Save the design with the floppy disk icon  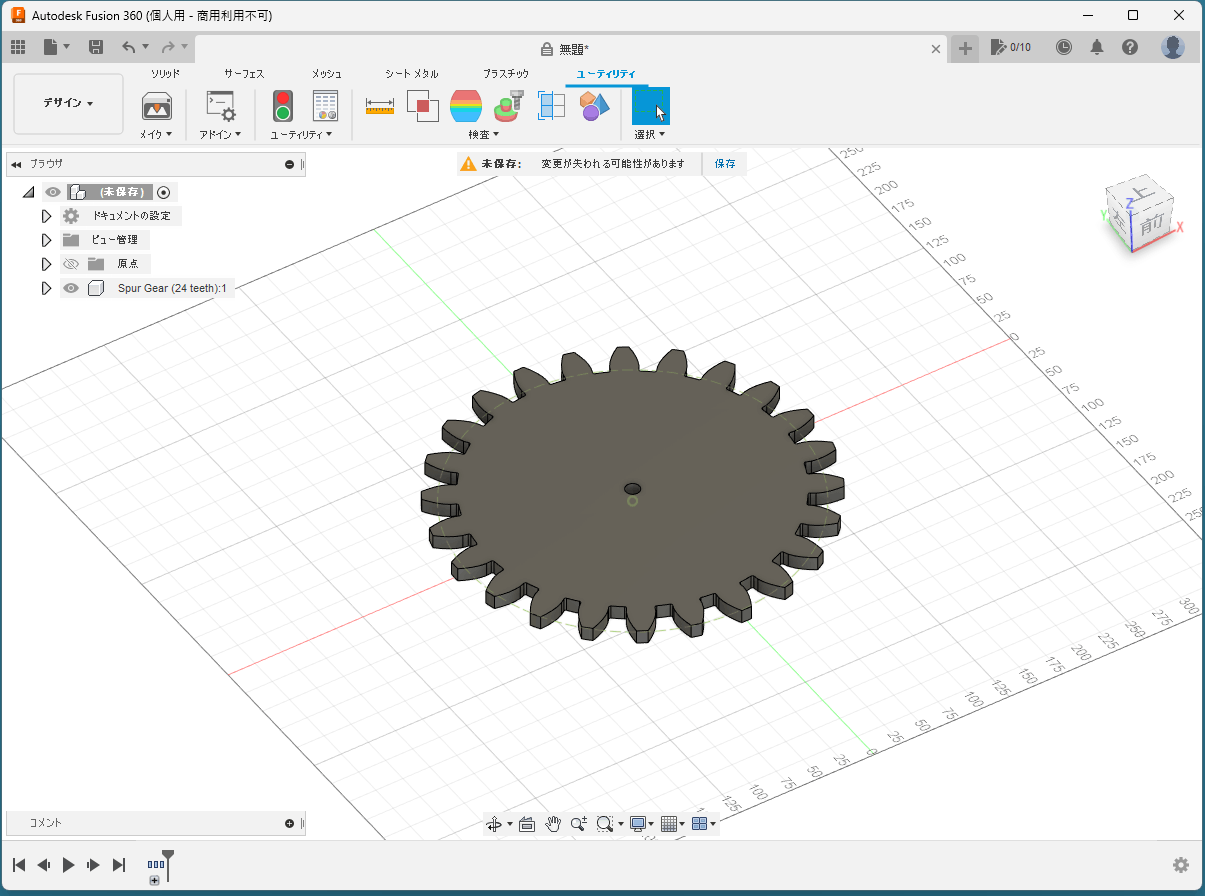point(96,47)
